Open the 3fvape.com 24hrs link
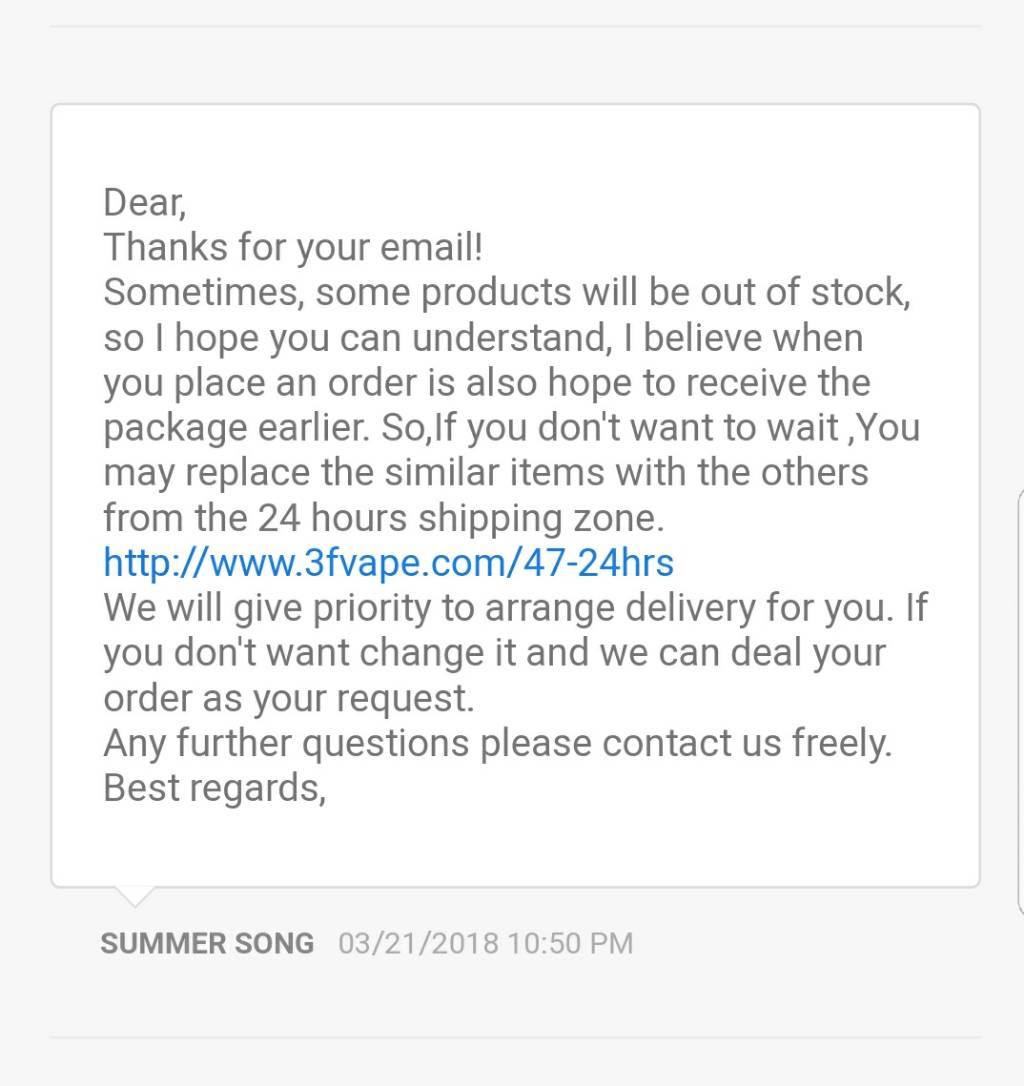This screenshot has width=1024, height=1086. coord(388,563)
